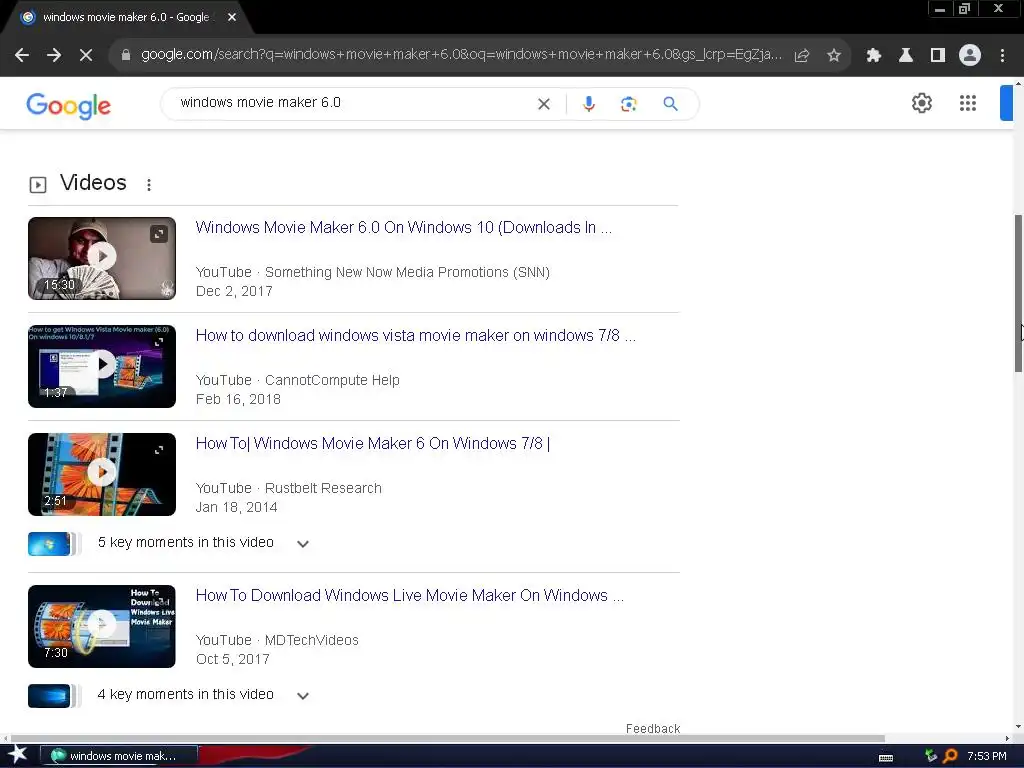The image size is (1024, 768).
Task: Play the 15:30 video thumbnail
Action: click(x=102, y=259)
